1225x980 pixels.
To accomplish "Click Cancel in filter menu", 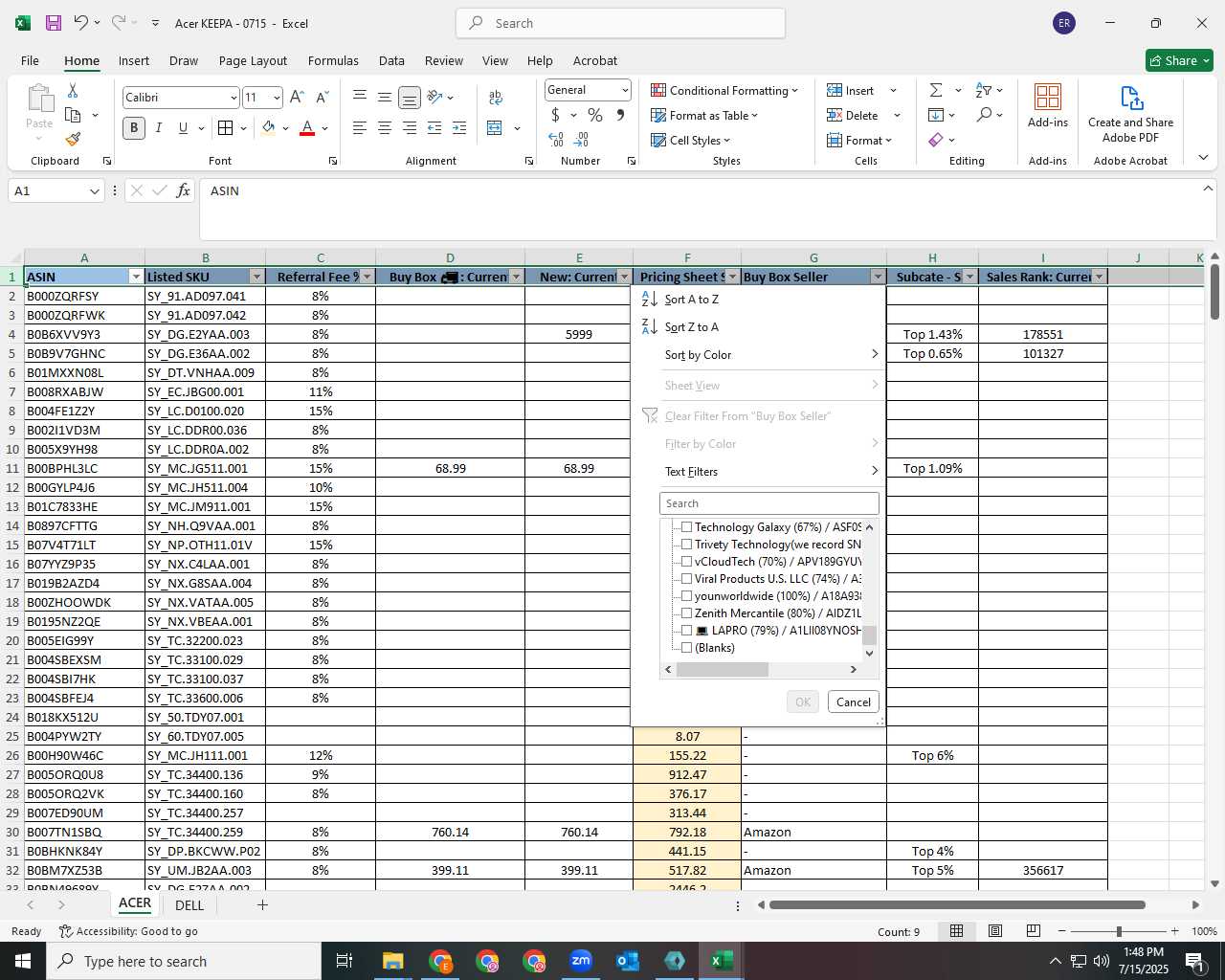I will 853,702.
